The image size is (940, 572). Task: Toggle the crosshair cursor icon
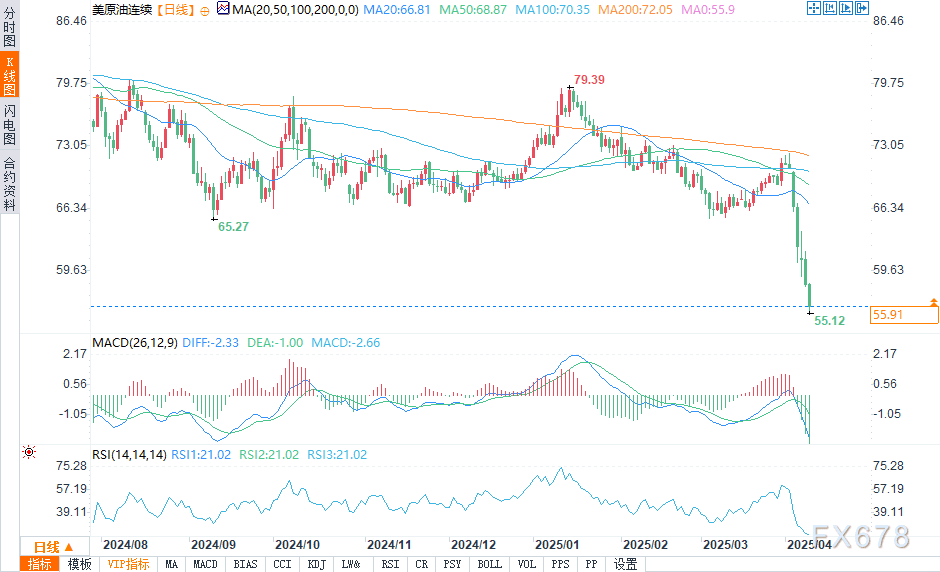pos(813,8)
